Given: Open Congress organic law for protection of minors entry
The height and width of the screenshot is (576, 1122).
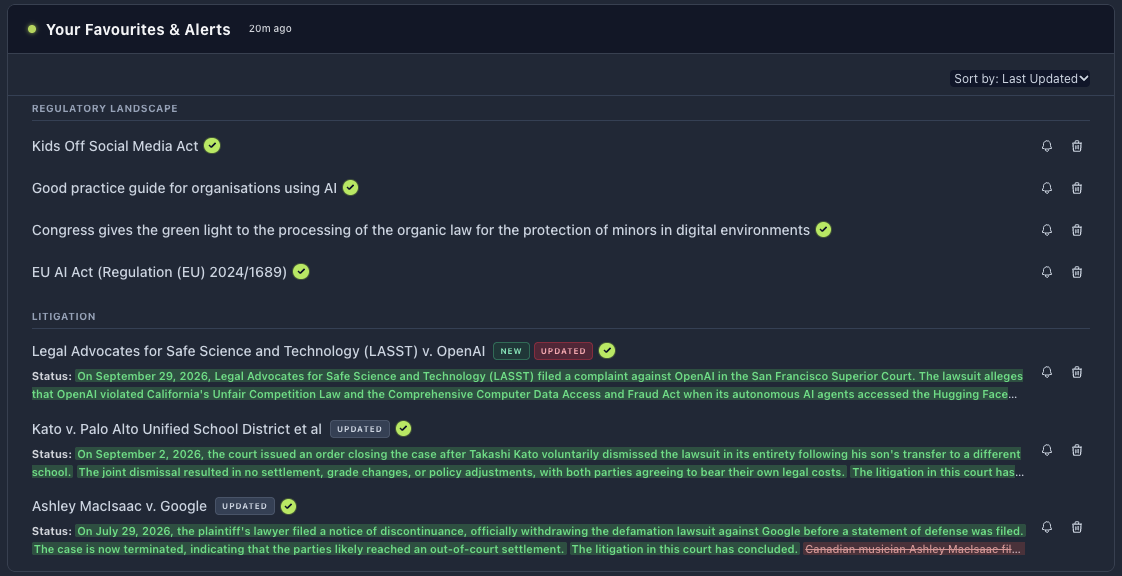Looking at the screenshot, I should (421, 230).
